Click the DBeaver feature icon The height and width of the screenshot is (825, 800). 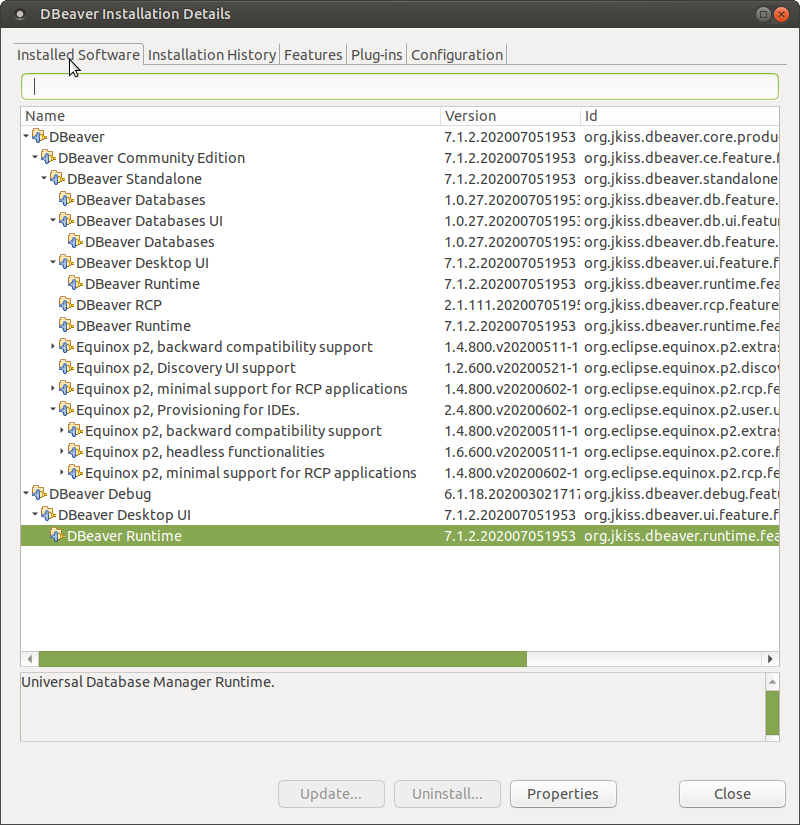[x=38, y=136]
